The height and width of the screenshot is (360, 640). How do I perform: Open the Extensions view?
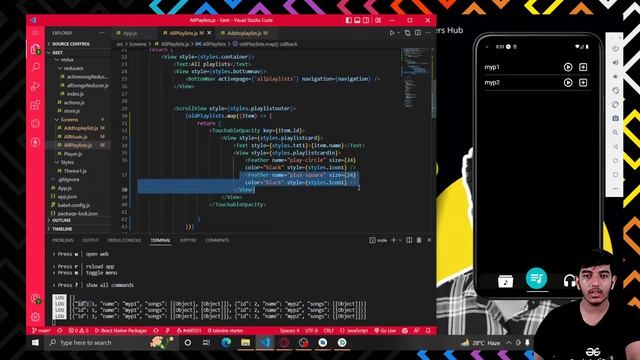coord(36,105)
